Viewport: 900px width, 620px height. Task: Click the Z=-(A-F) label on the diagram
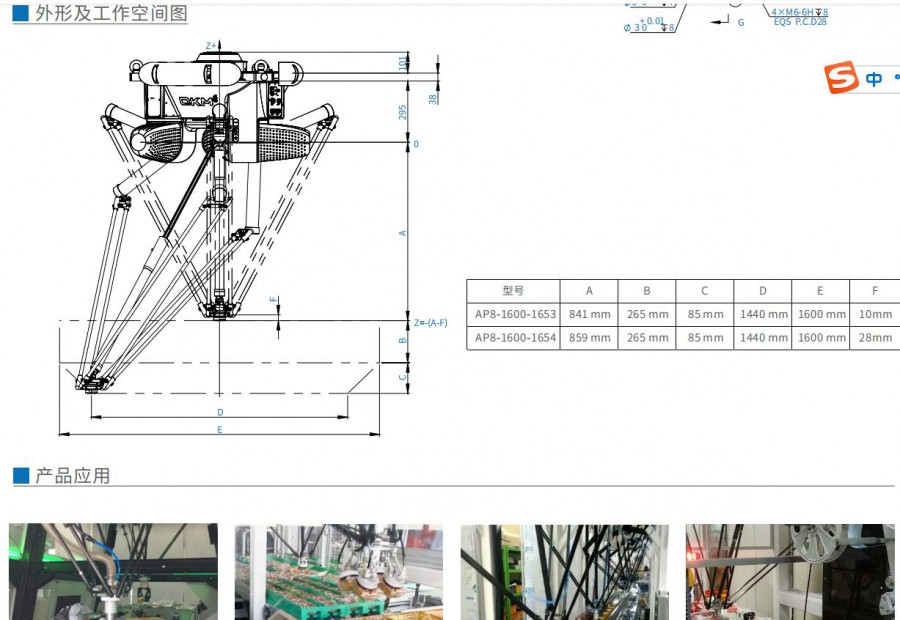[x=431, y=322]
